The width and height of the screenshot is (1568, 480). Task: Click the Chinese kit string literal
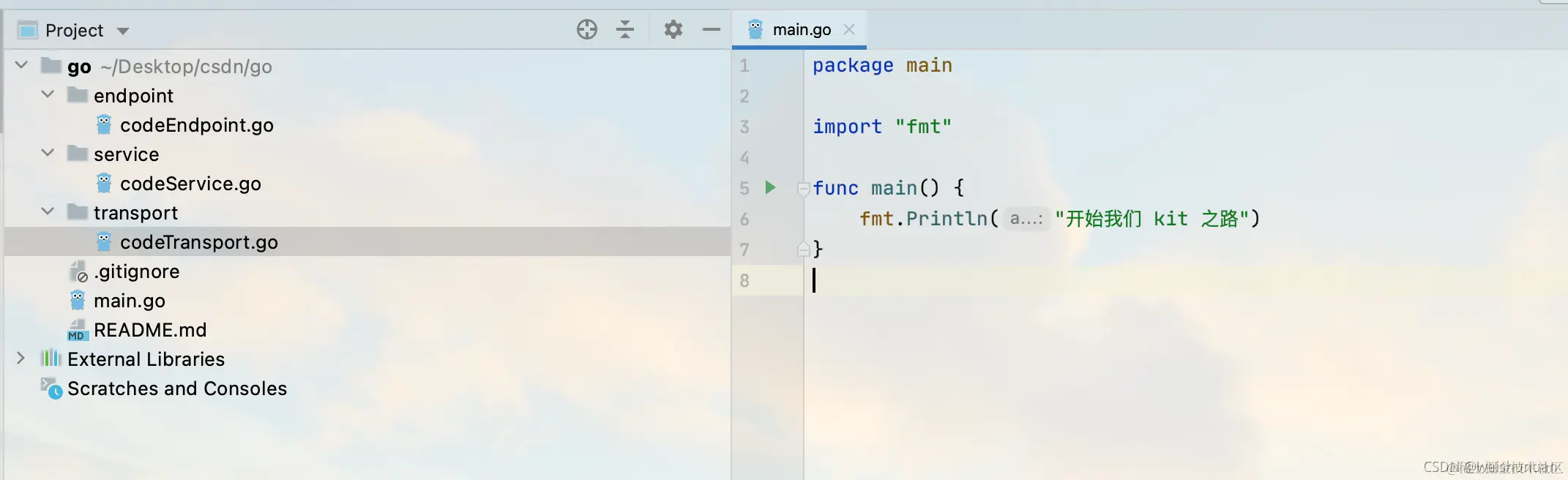click(x=1152, y=219)
